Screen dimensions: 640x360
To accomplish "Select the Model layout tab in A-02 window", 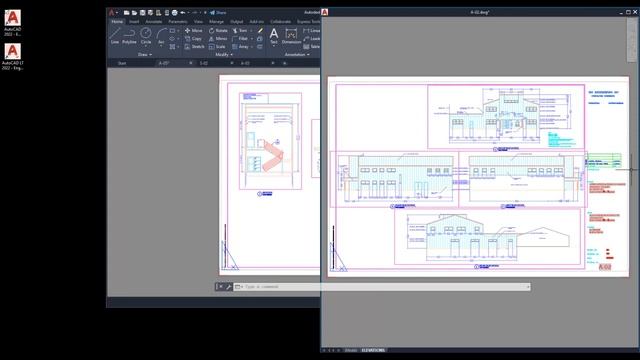I will [351, 350].
